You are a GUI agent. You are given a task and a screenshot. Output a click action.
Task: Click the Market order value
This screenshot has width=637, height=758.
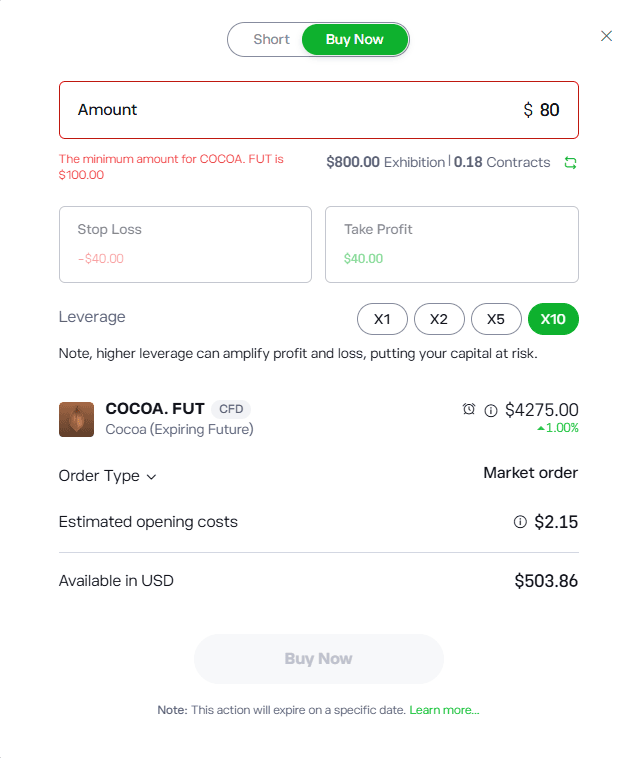[x=530, y=473]
